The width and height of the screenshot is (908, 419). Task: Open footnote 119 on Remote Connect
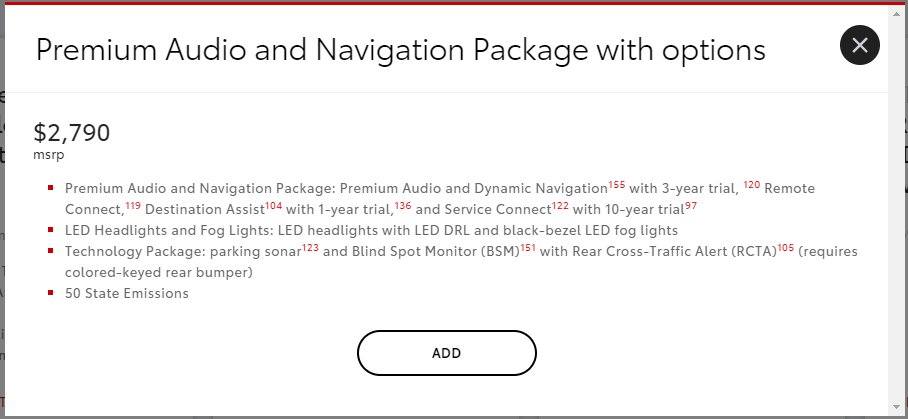click(133, 206)
